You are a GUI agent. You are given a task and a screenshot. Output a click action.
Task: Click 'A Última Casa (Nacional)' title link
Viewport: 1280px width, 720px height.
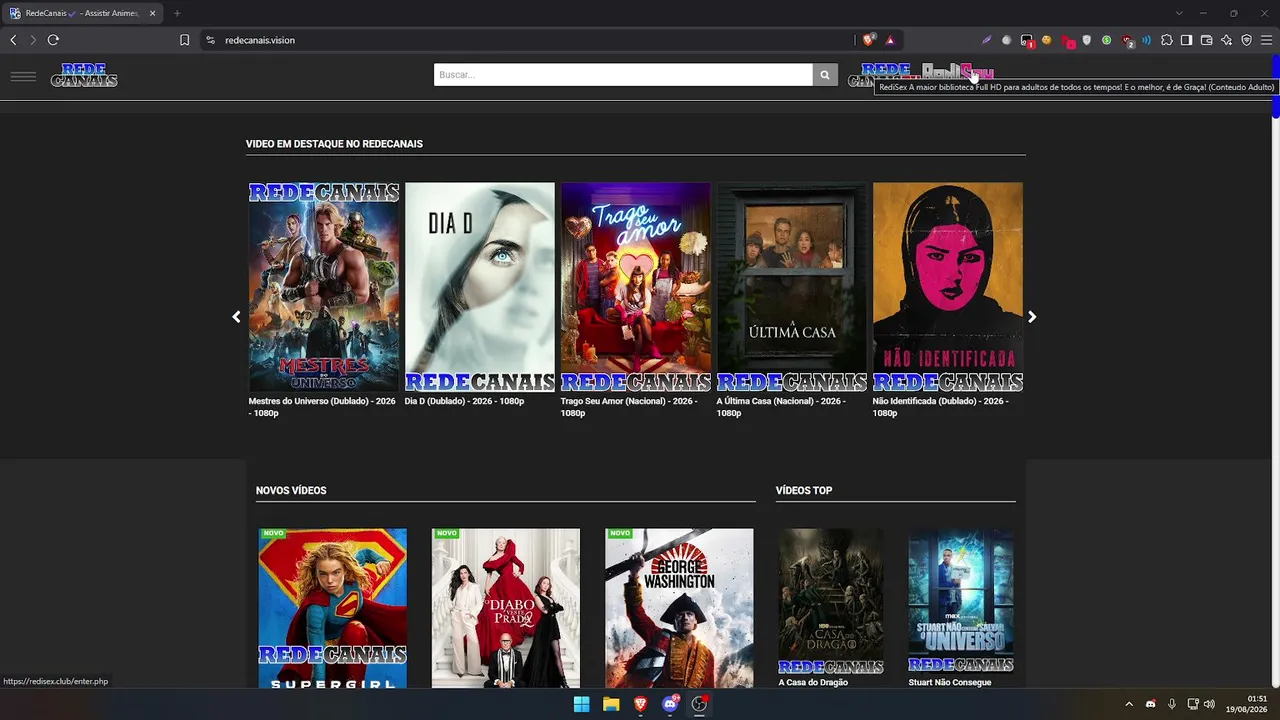click(x=781, y=407)
